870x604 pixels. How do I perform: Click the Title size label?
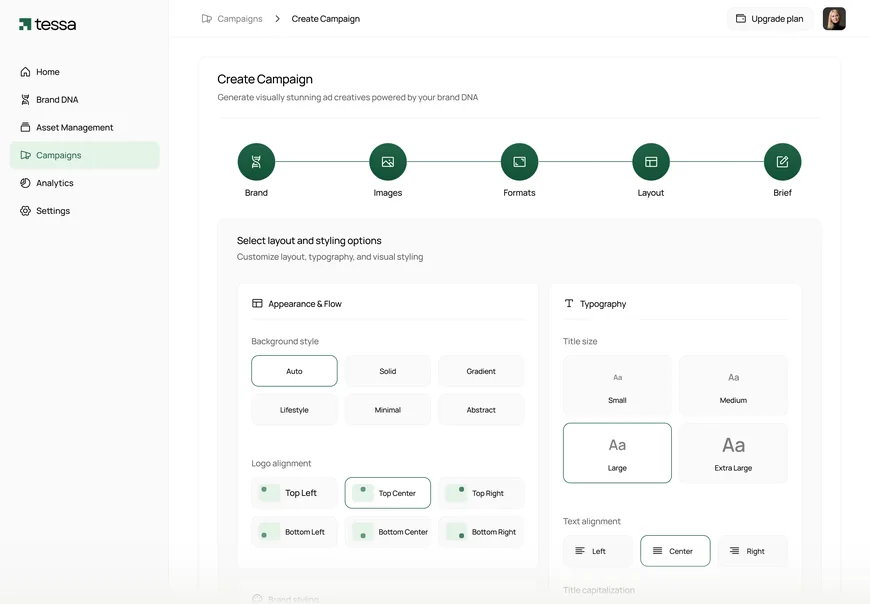[580, 341]
